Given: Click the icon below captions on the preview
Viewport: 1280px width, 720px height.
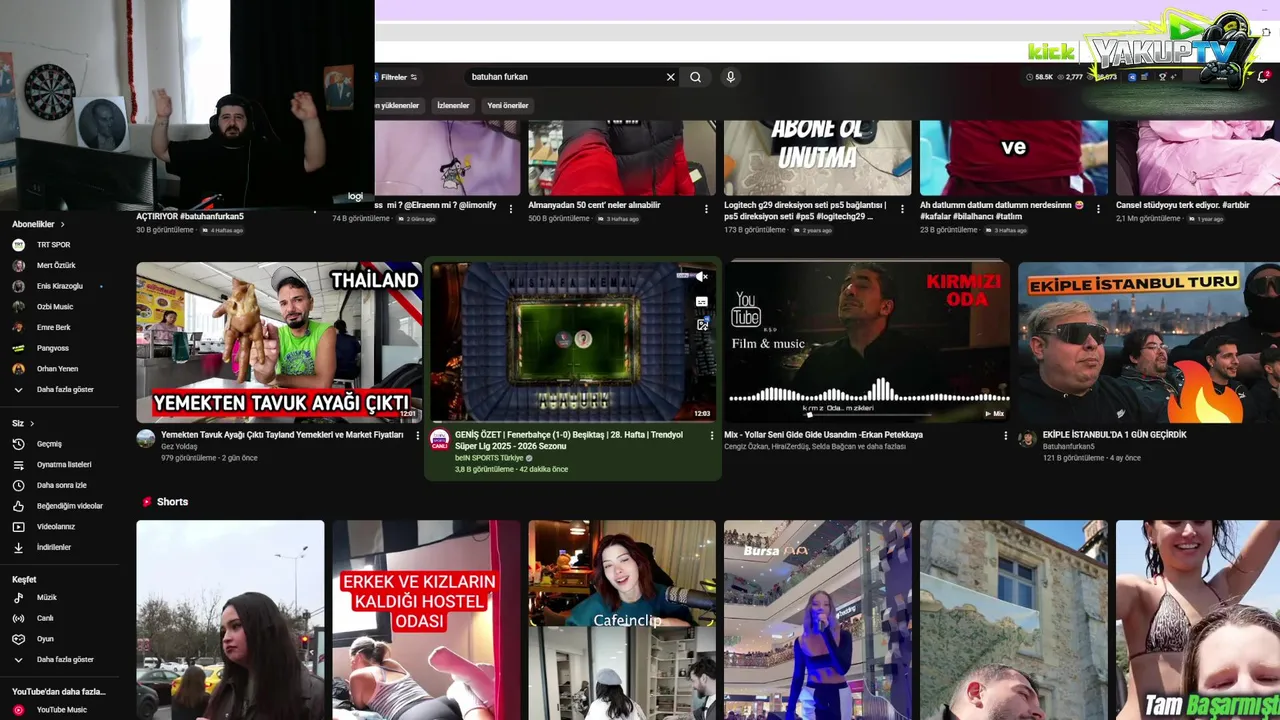Looking at the screenshot, I should coord(702,324).
